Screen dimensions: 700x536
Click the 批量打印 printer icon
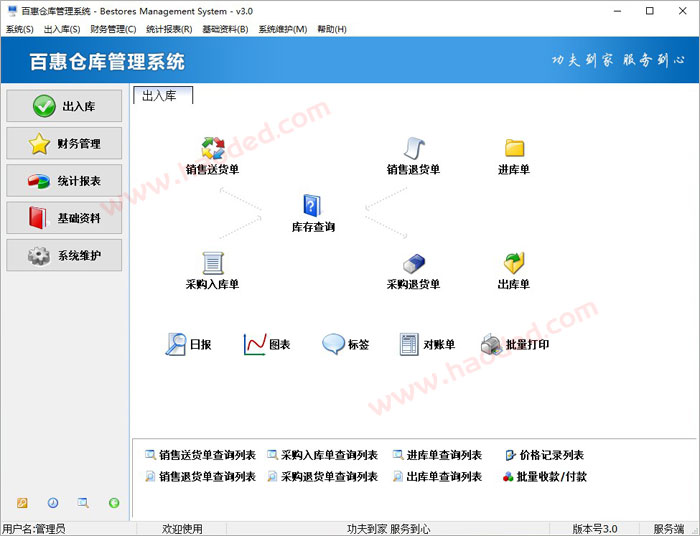492,344
